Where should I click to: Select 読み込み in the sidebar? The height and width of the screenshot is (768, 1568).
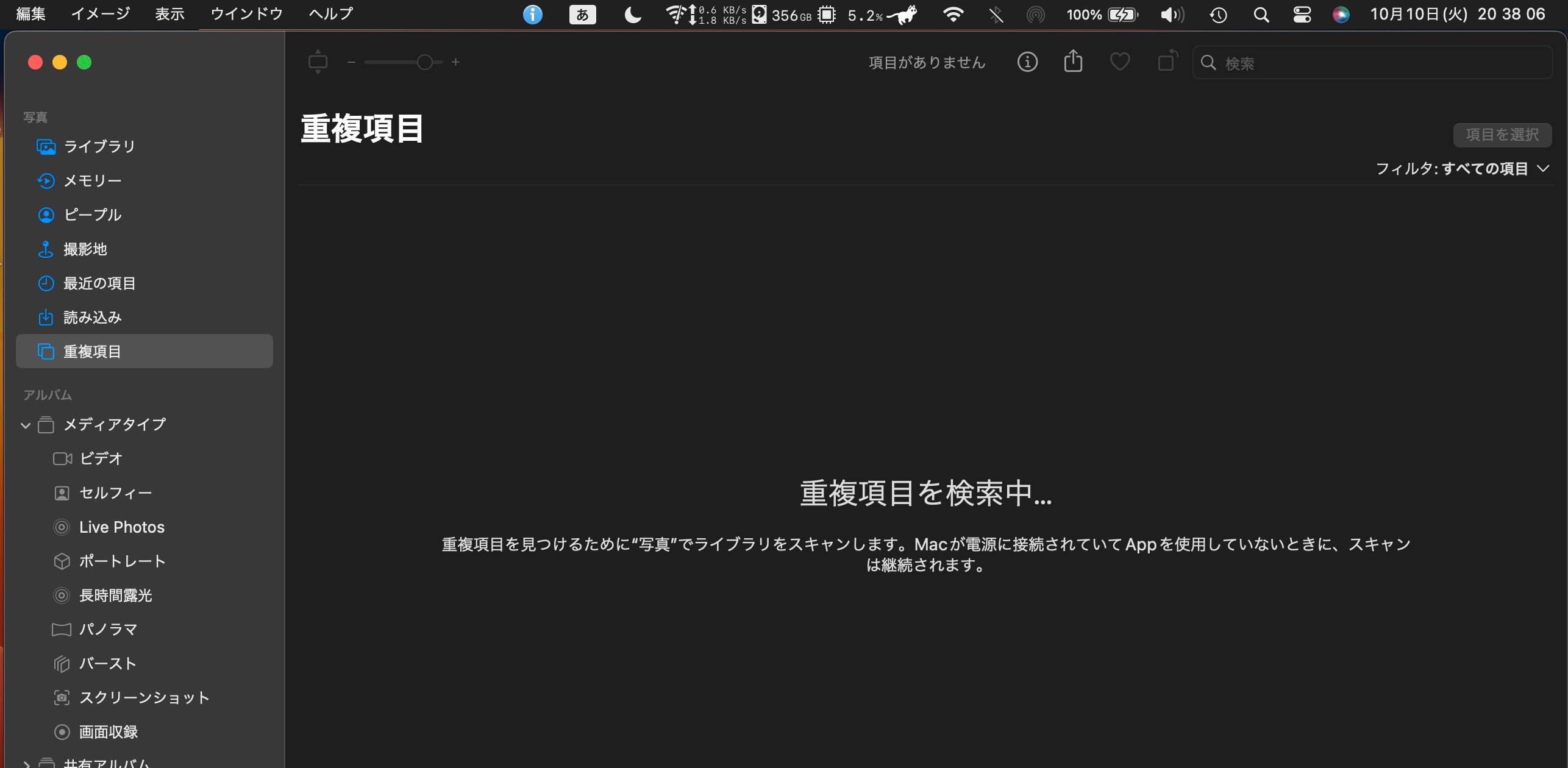point(92,318)
